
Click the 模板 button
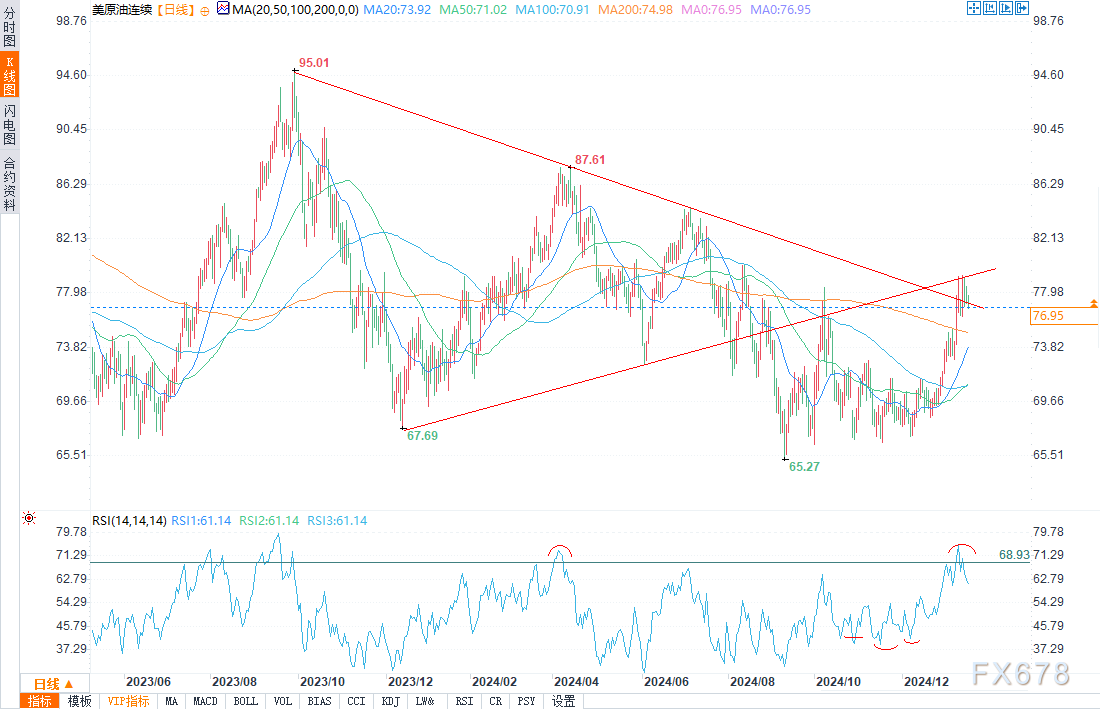[79, 701]
